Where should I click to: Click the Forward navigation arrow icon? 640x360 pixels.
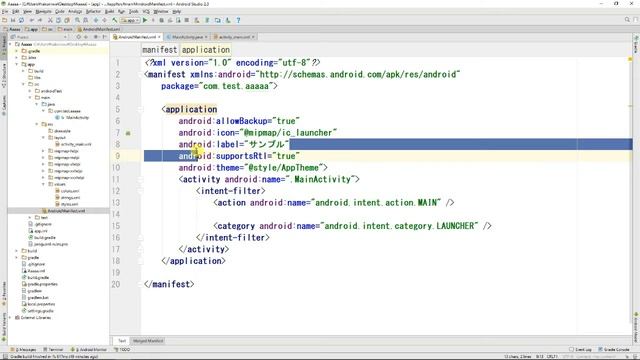coord(104,20)
